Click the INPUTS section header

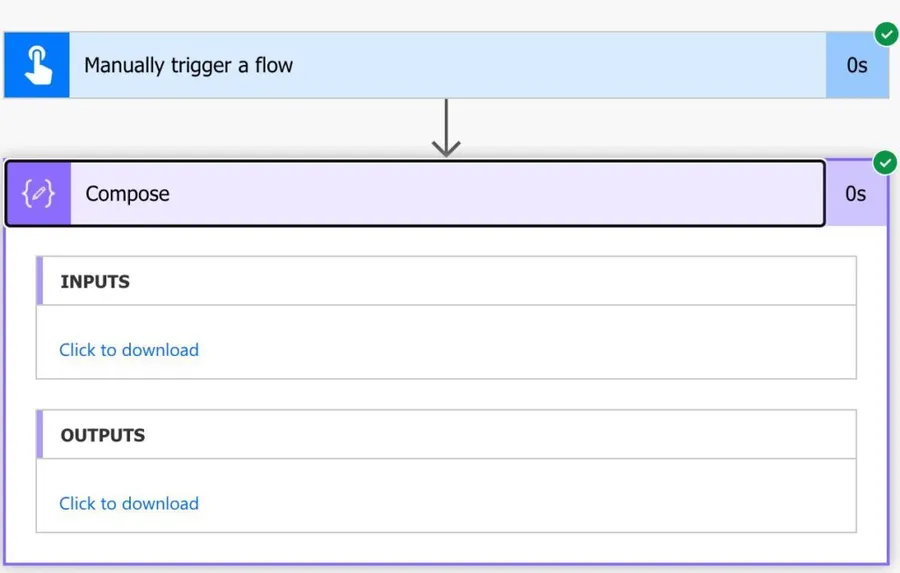click(95, 282)
